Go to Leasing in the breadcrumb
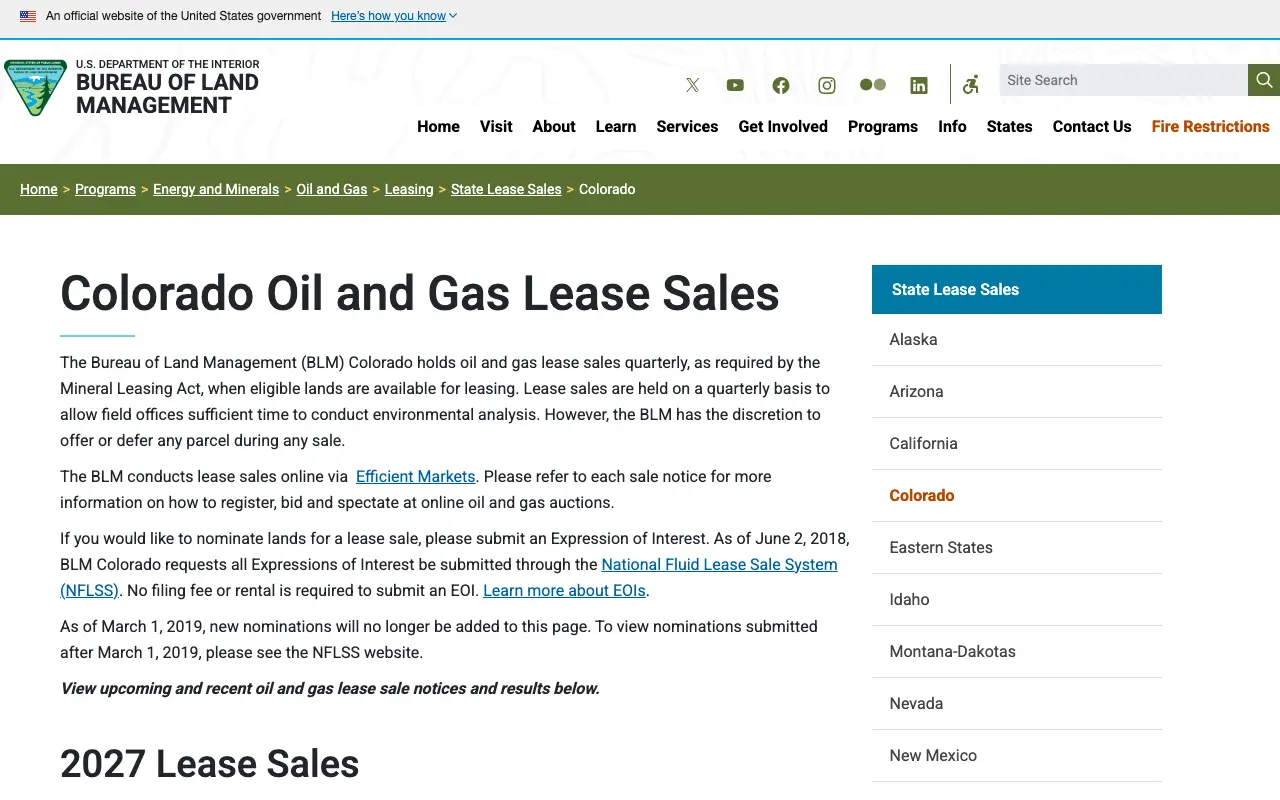This screenshot has width=1280, height=800. click(x=409, y=189)
